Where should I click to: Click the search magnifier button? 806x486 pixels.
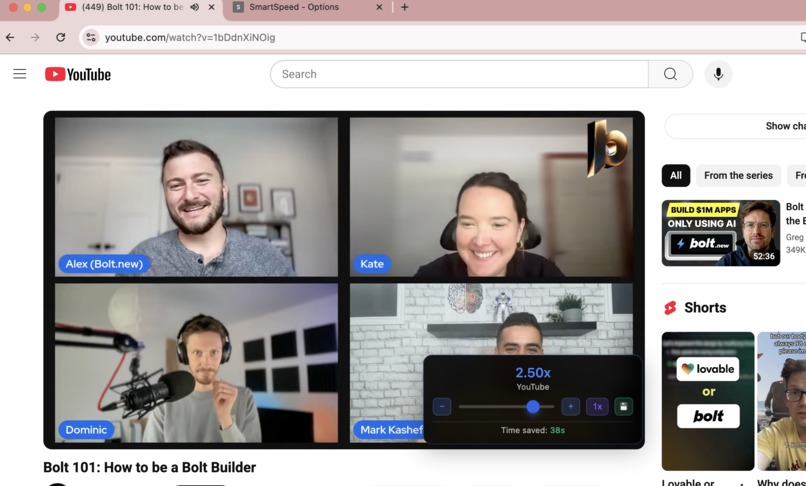coord(670,74)
